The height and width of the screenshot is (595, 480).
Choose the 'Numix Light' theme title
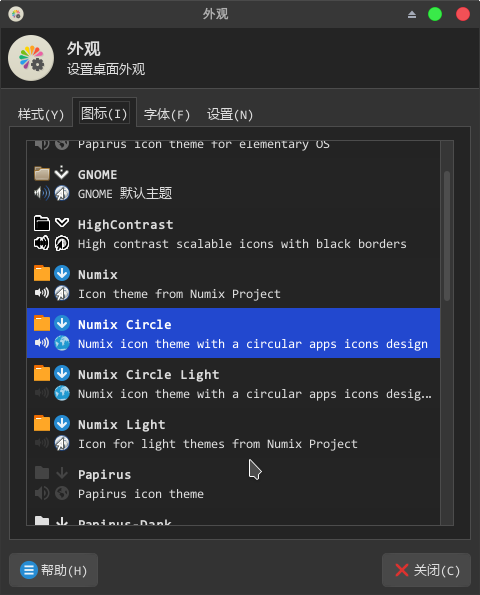pos(121,425)
